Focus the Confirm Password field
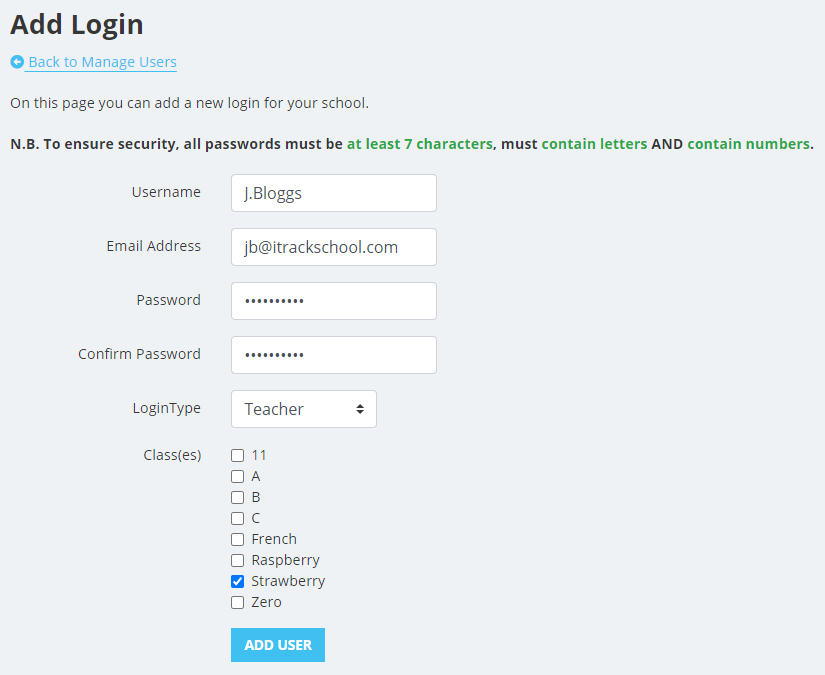 click(x=333, y=355)
